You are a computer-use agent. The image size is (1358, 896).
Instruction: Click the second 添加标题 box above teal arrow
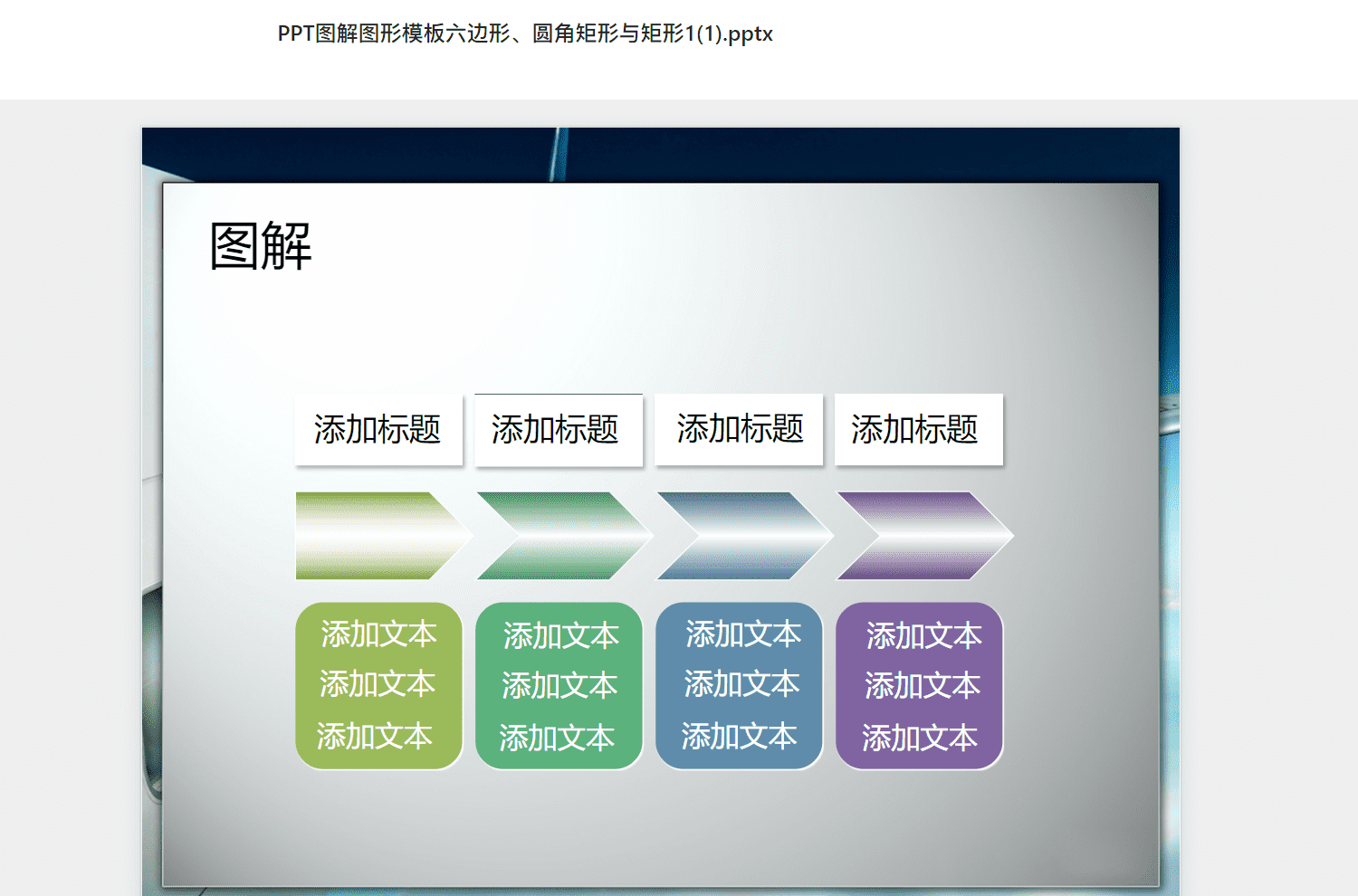click(x=559, y=429)
